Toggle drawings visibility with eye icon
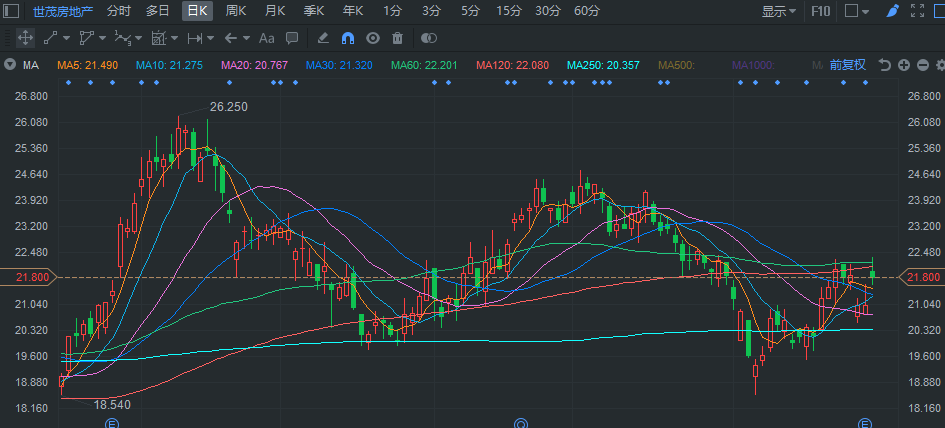The width and height of the screenshot is (945, 428). [x=373, y=38]
